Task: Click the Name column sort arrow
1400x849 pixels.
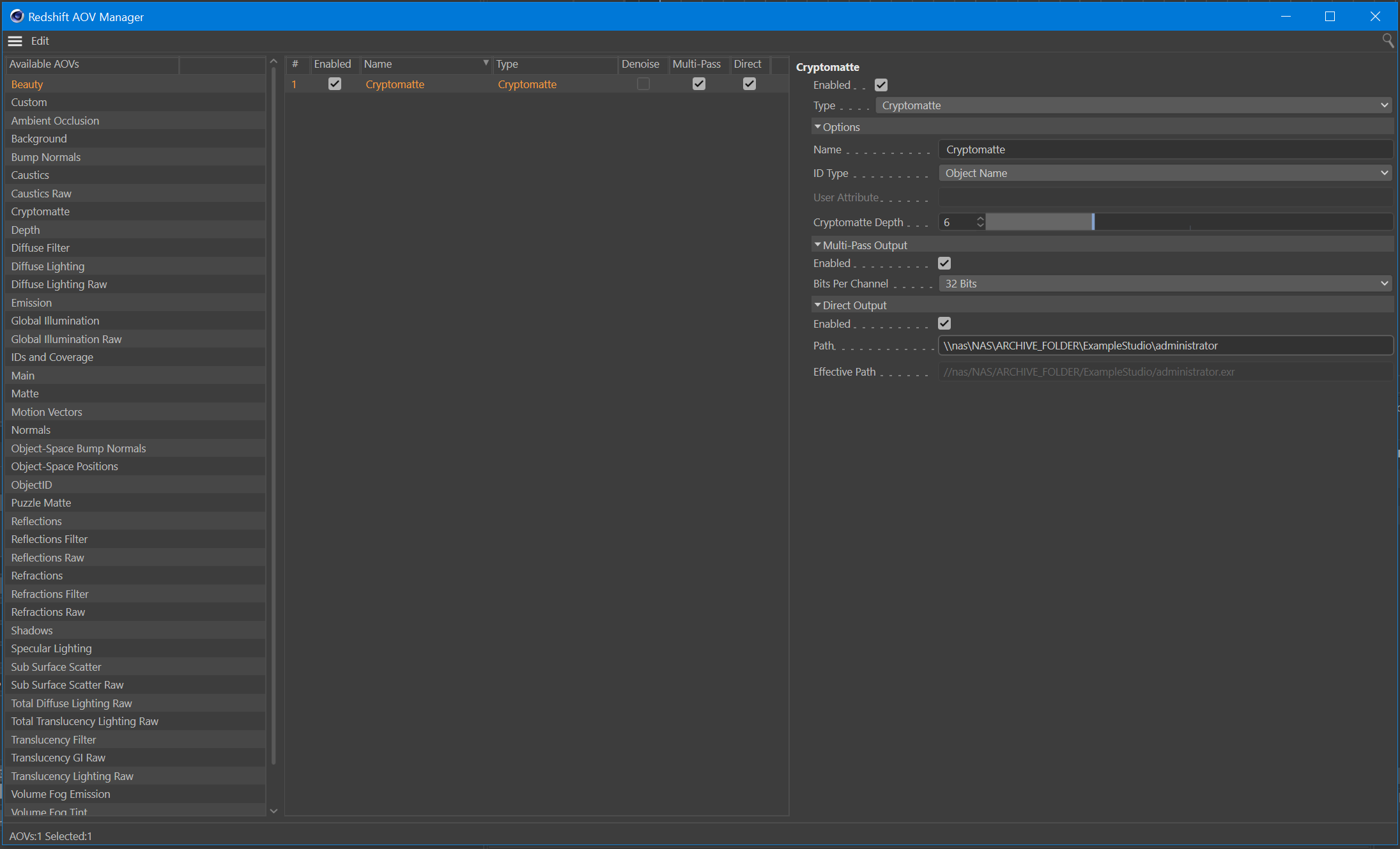Action: 486,63
